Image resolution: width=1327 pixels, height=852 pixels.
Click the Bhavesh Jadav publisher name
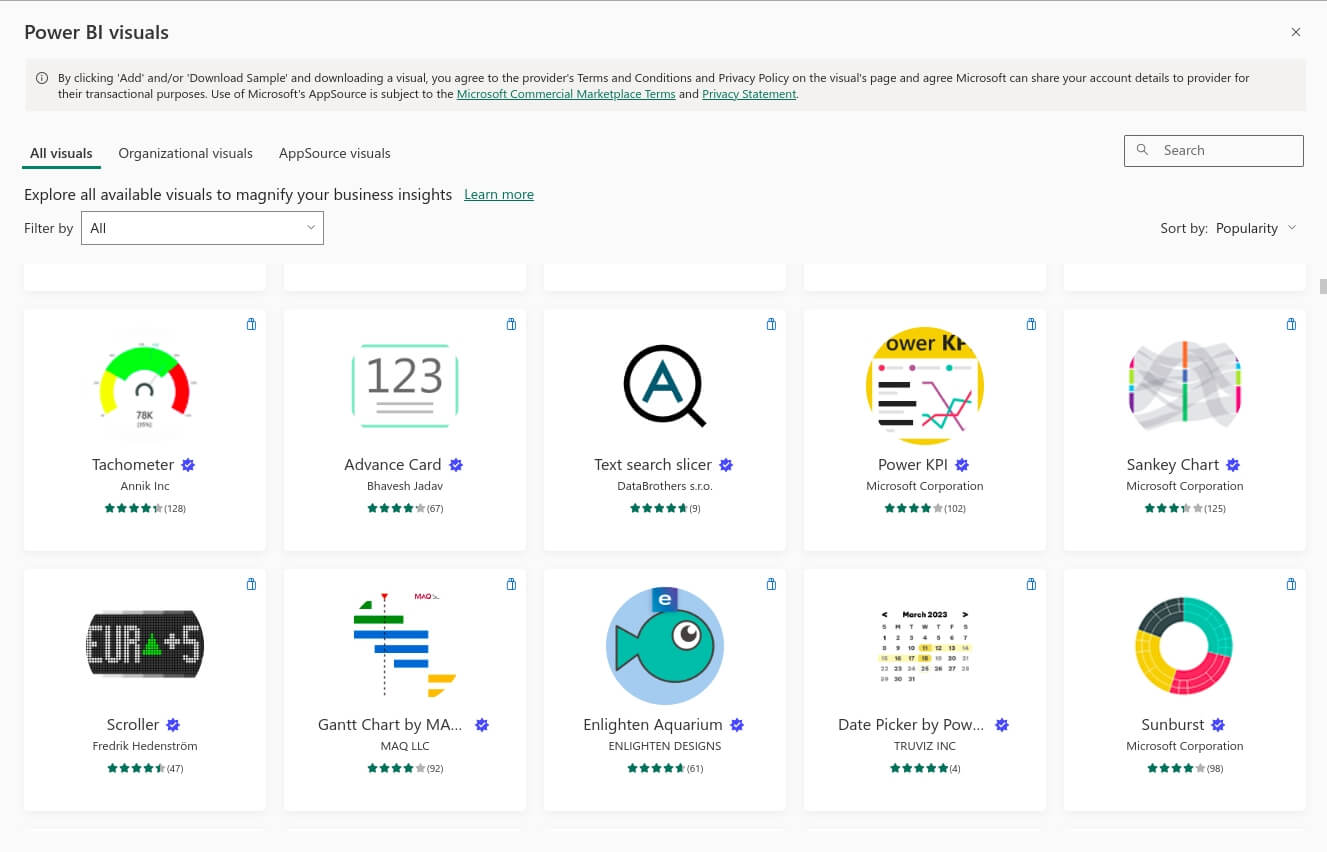tap(405, 486)
